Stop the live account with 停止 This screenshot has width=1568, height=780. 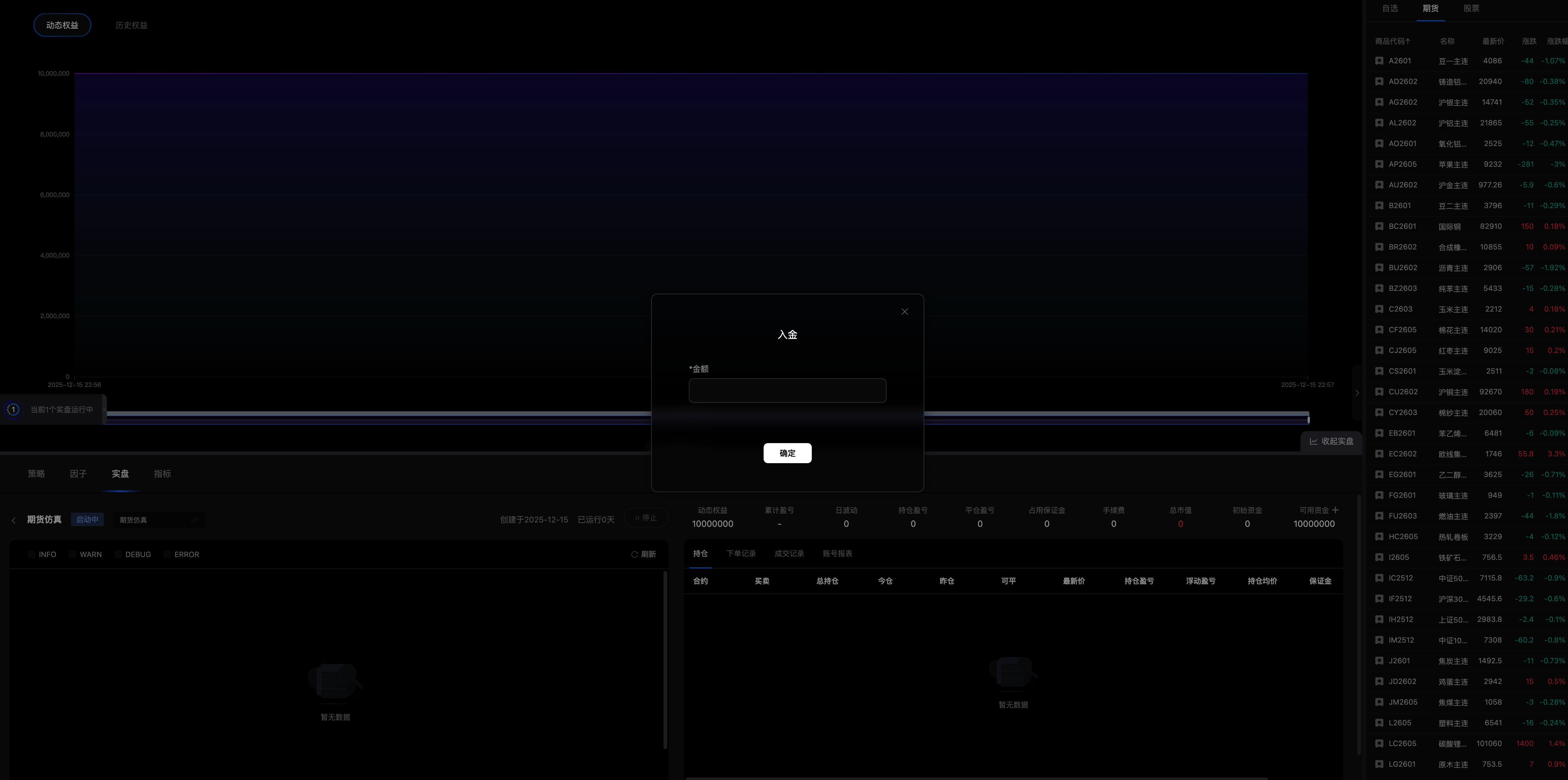tap(646, 518)
